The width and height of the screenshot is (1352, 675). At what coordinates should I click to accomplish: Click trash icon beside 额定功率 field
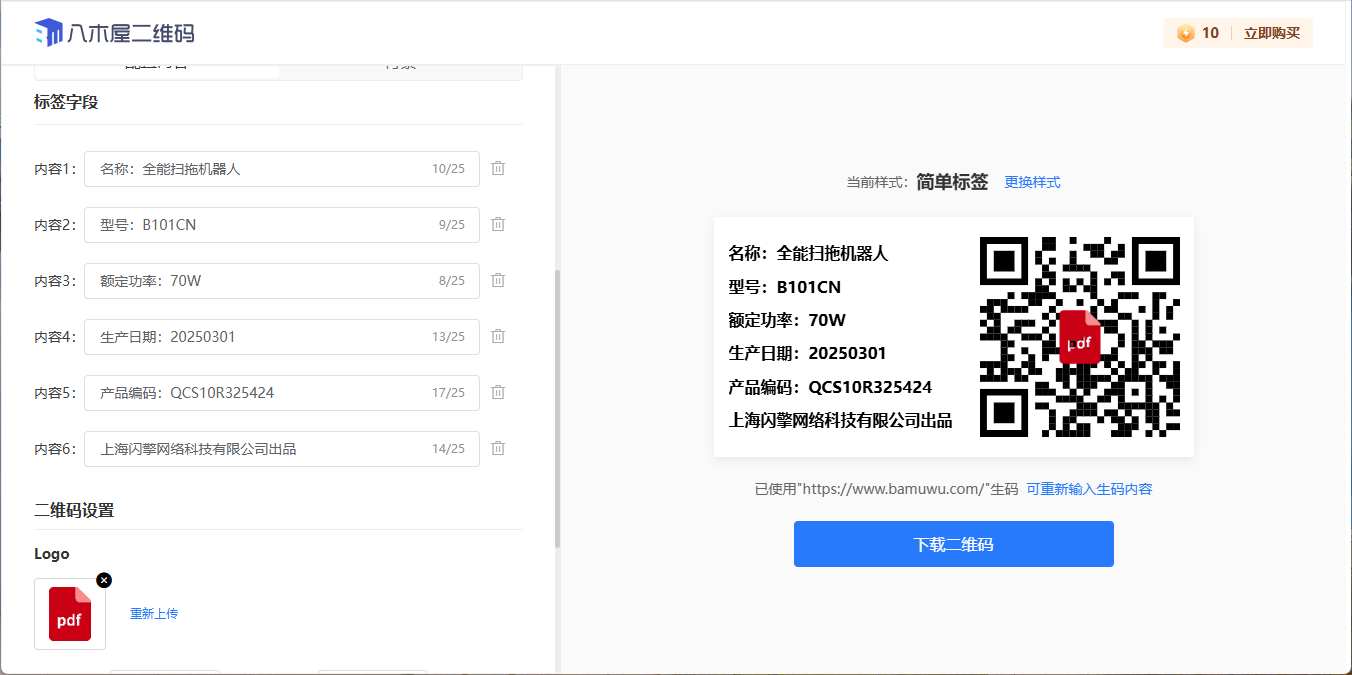(498, 281)
